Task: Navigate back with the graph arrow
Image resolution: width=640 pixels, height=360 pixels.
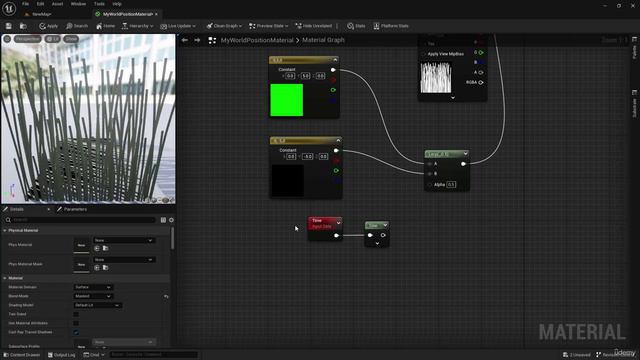Action: click(x=184, y=40)
